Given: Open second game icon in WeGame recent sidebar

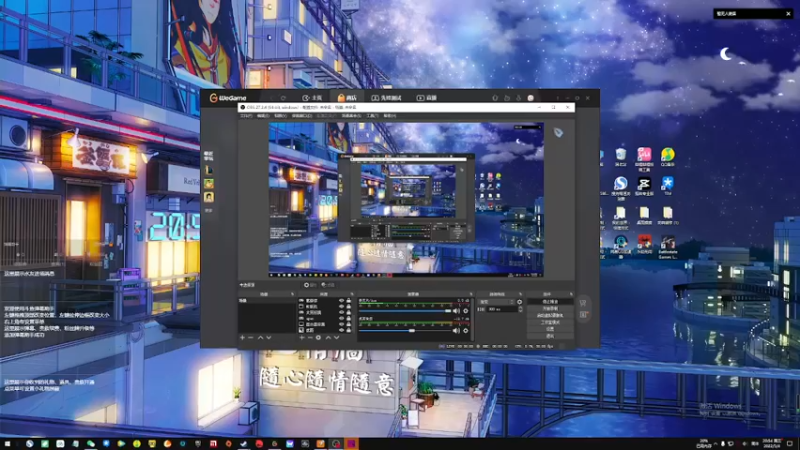Looking at the screenshot, I should (x=209, y=183).
